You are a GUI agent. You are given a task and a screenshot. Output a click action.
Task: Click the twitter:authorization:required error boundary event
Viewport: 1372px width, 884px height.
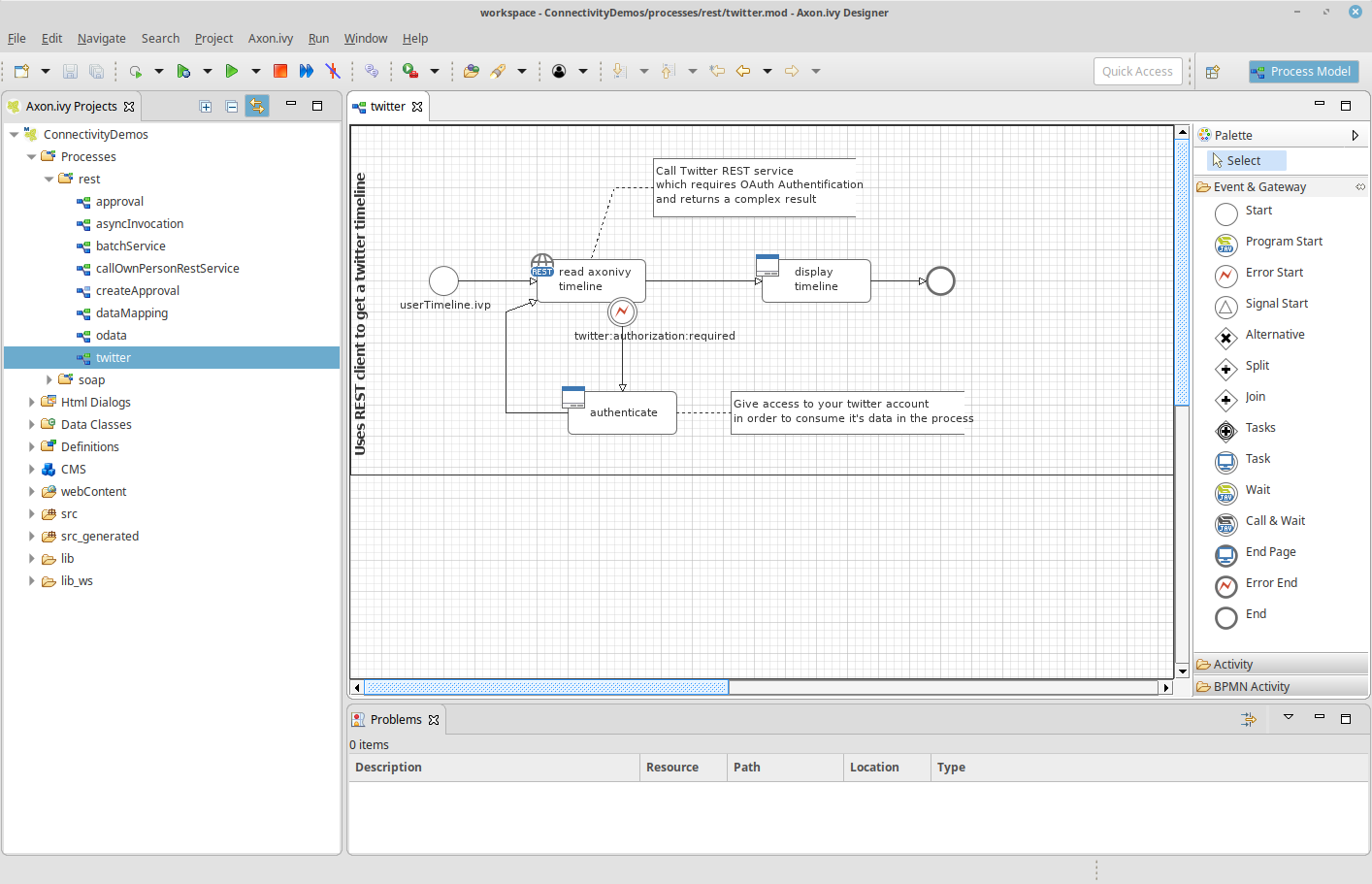[x=622, y=311]
